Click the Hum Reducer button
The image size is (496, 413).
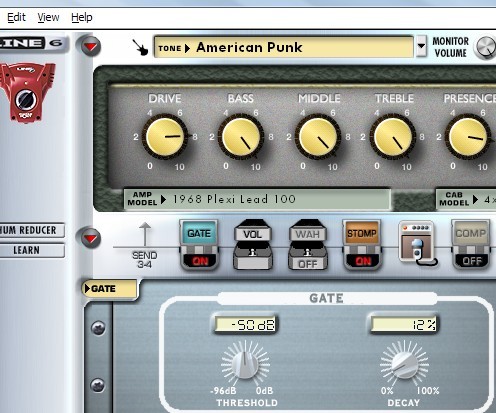pyautogui.click(x=32, y=230)
